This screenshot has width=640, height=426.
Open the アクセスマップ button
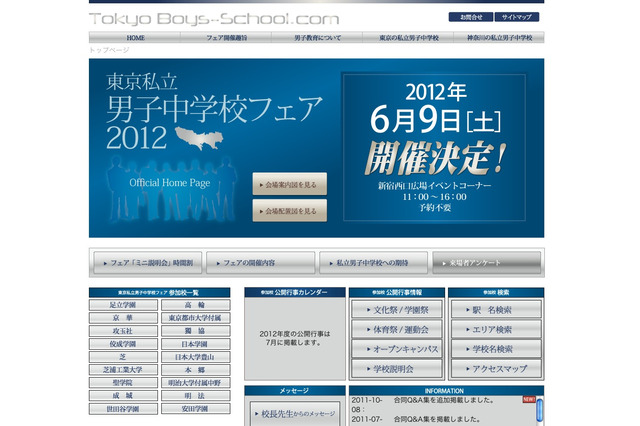click(496, 369)
